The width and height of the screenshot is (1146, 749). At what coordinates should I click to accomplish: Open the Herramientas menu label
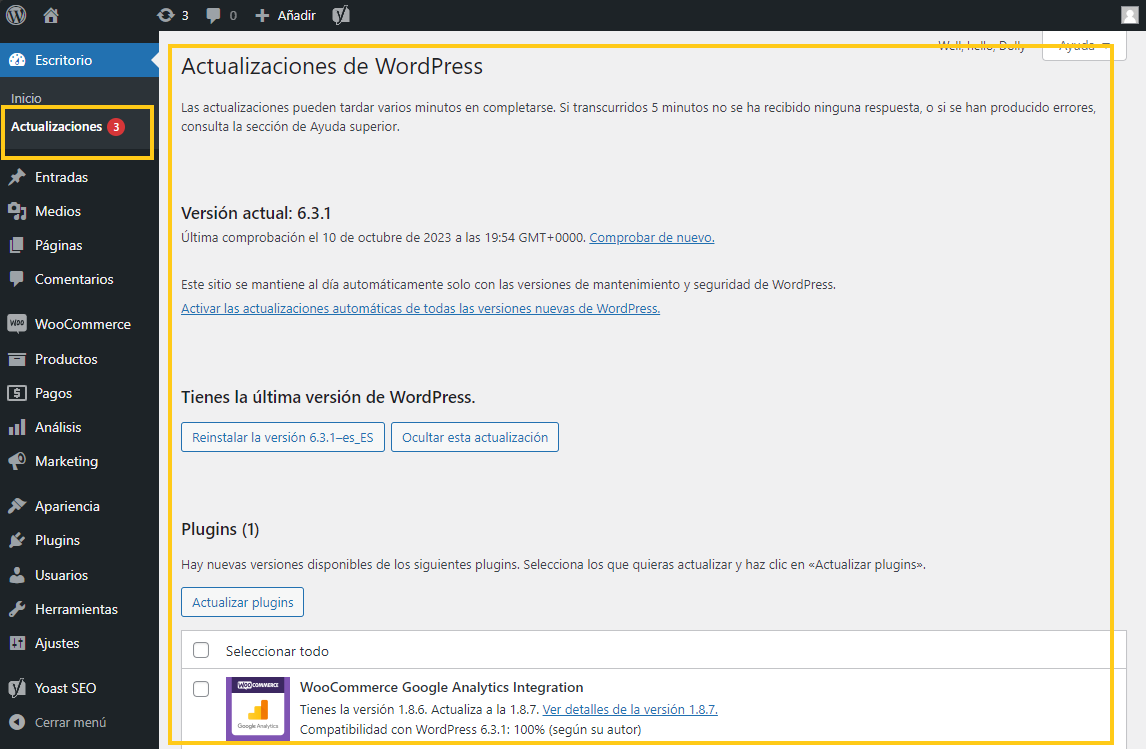pyautogui.click(x=76, y=609)
